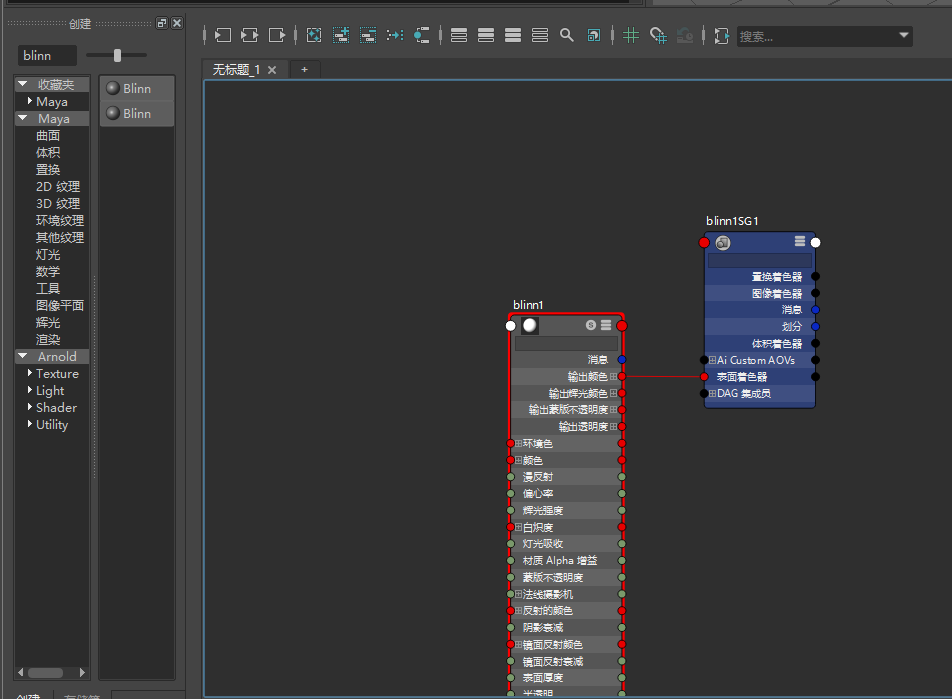952x699 pixels.
Task: Expand DAG 集成员 on blinn1SG1
Action: (712, 394)
